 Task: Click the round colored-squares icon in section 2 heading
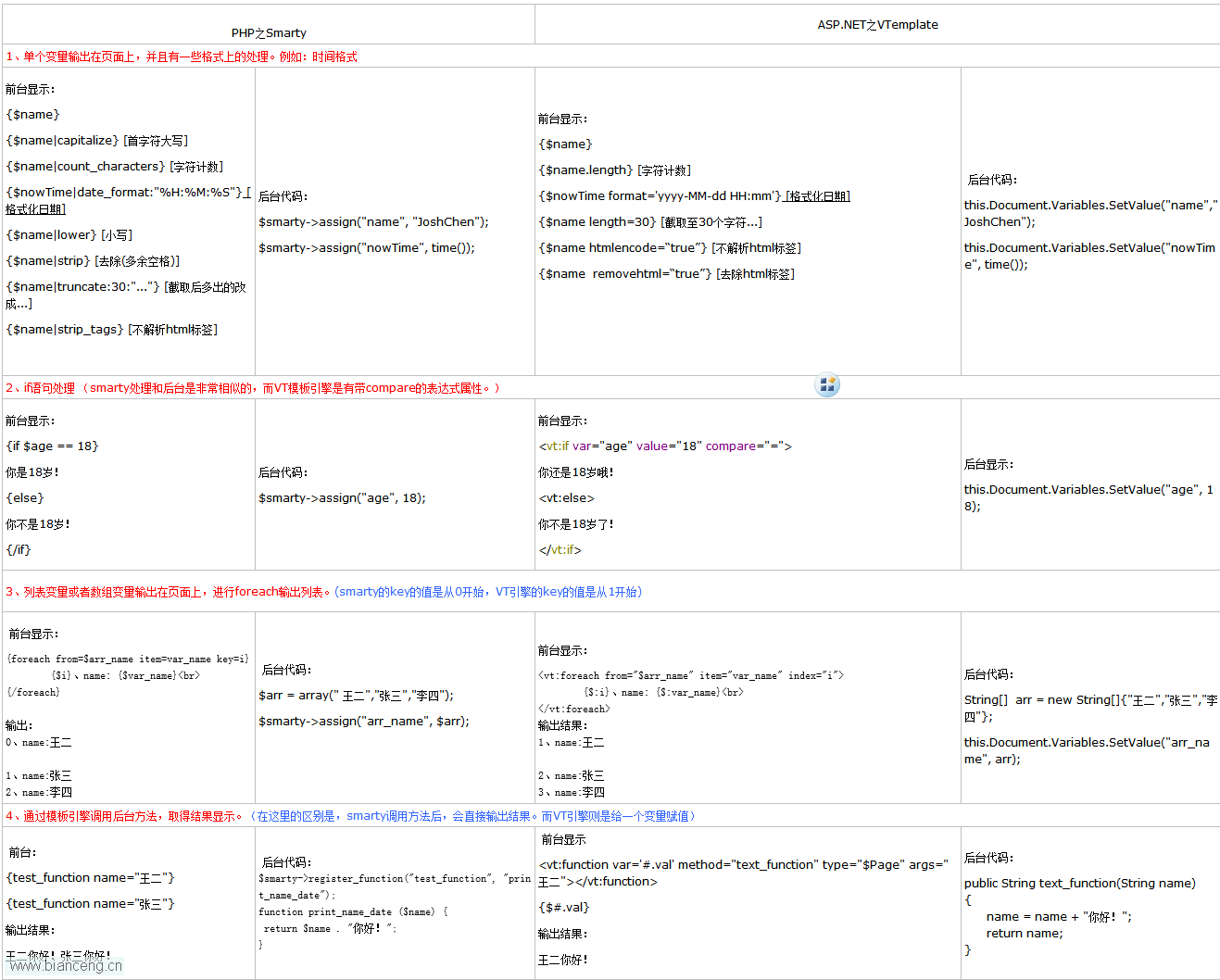827,384
